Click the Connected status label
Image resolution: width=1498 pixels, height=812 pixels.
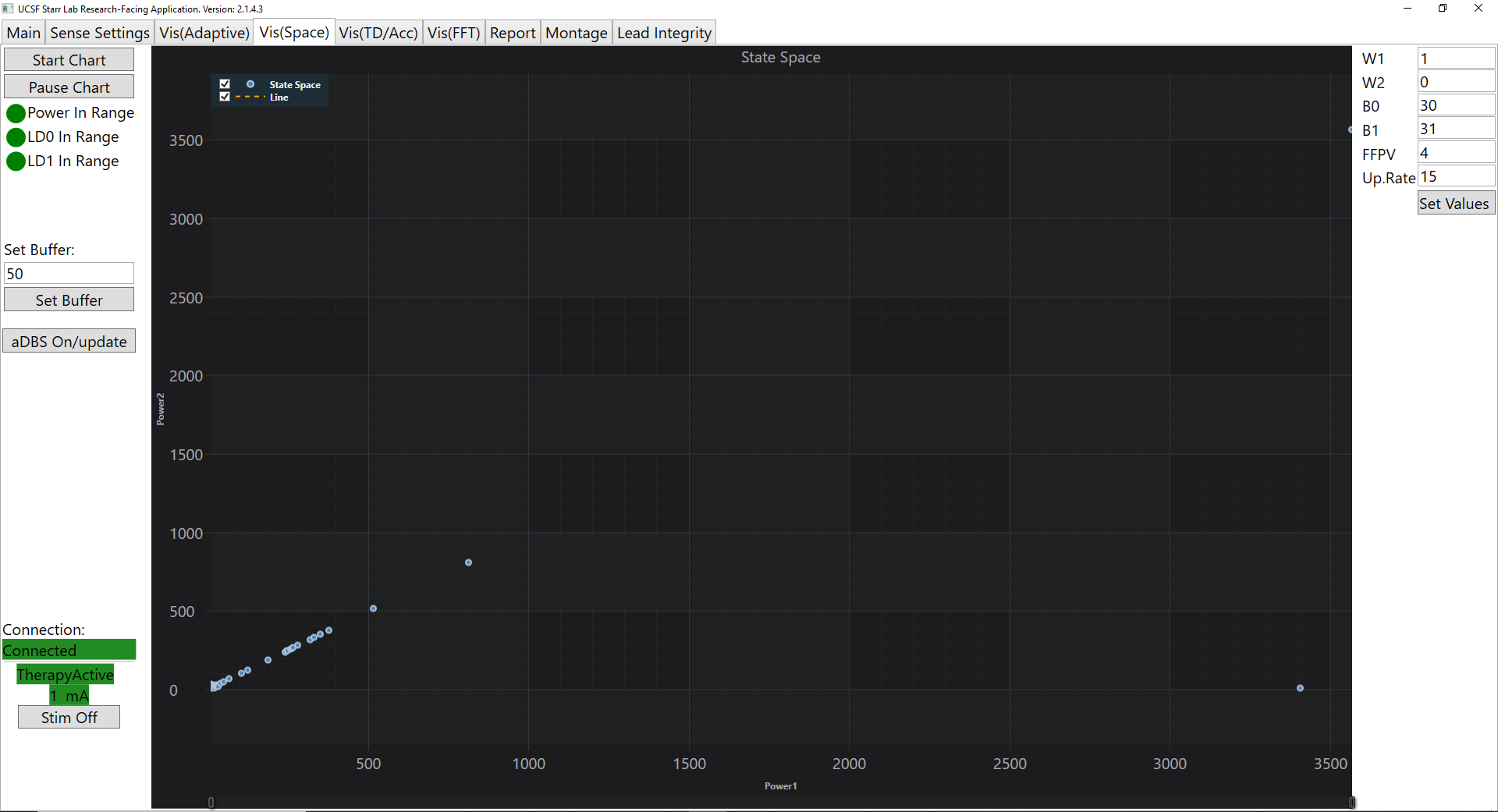tap(69, 650)
